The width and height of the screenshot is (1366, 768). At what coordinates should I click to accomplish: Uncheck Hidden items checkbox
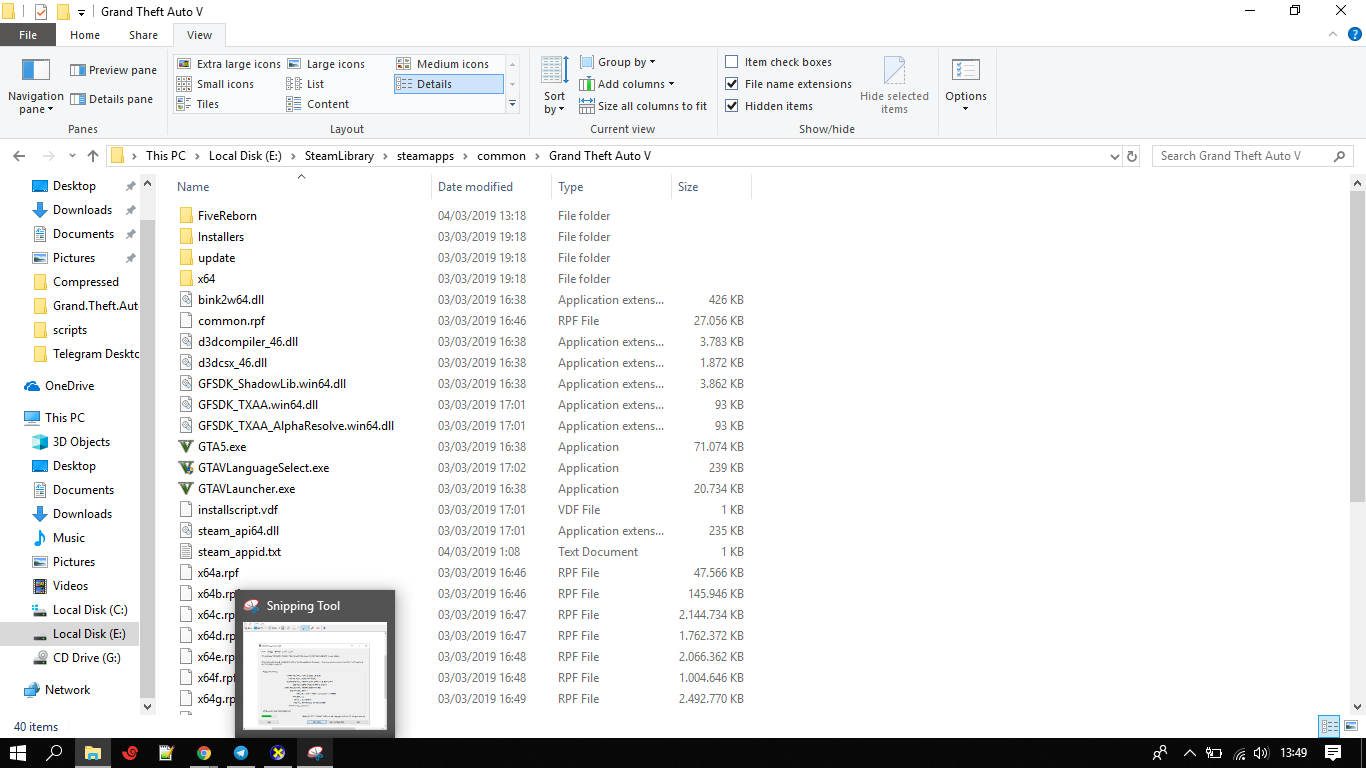point(732,106)
